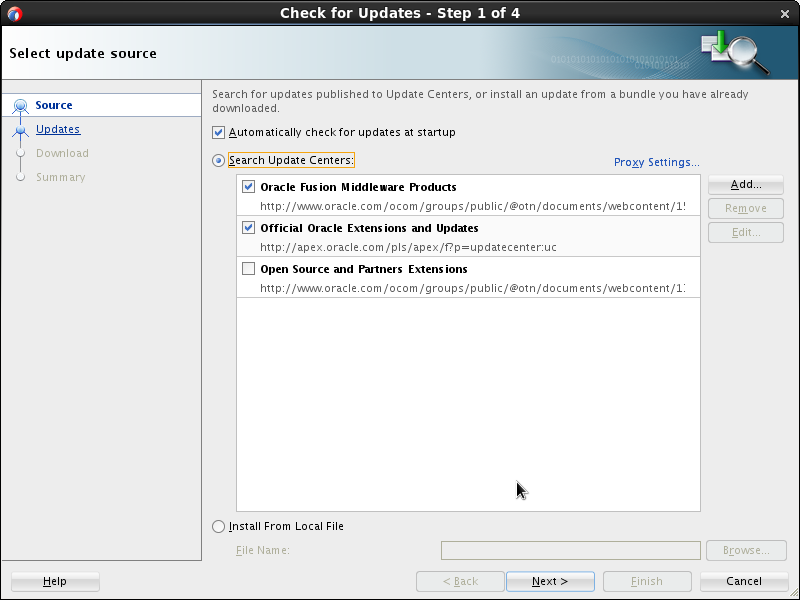Click the Back button

[x=460, y=581]
